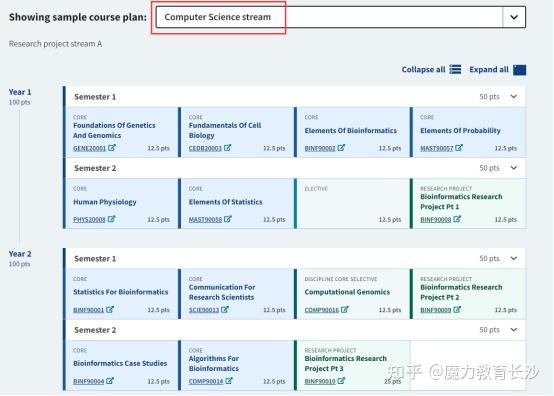
Task: Collapse Year 1 Semester 2 chevron
Action: 514,168
